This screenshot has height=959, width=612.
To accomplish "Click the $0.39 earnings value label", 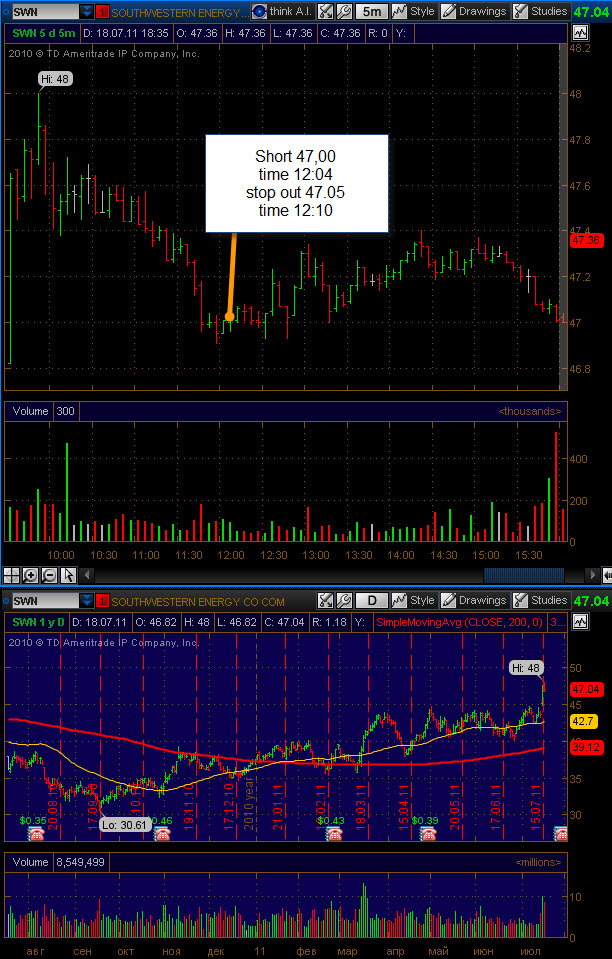I will [425, 820].
